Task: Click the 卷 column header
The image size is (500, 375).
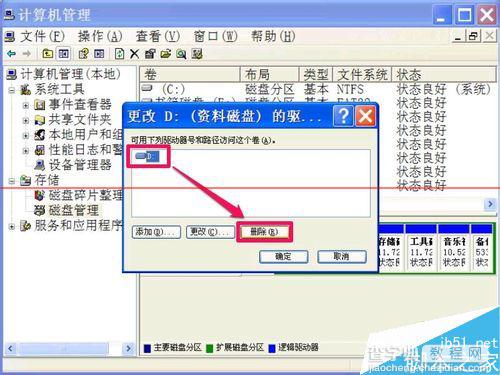Action: coord(190,74)
